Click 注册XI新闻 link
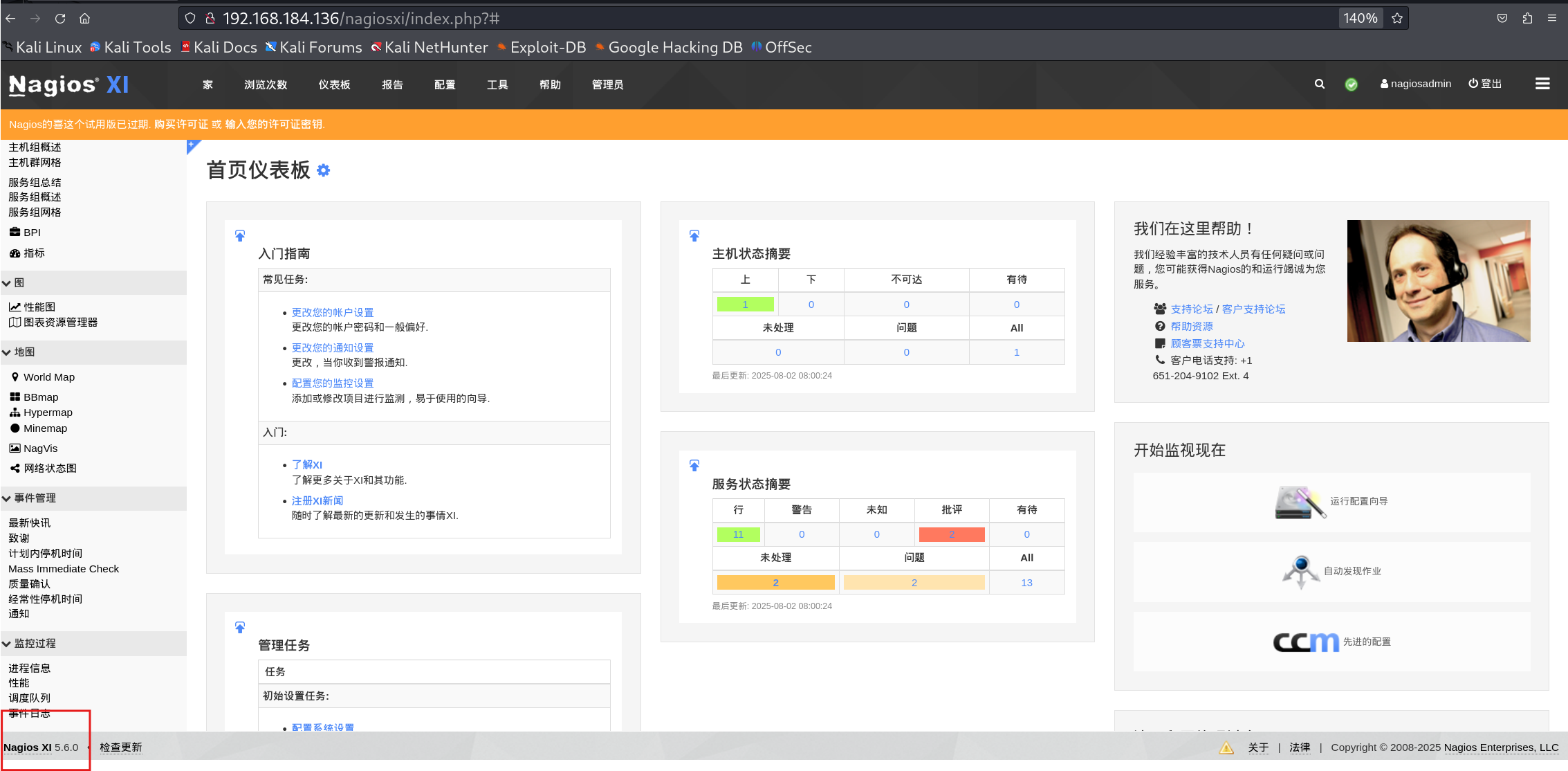 [x=317, y=501]
